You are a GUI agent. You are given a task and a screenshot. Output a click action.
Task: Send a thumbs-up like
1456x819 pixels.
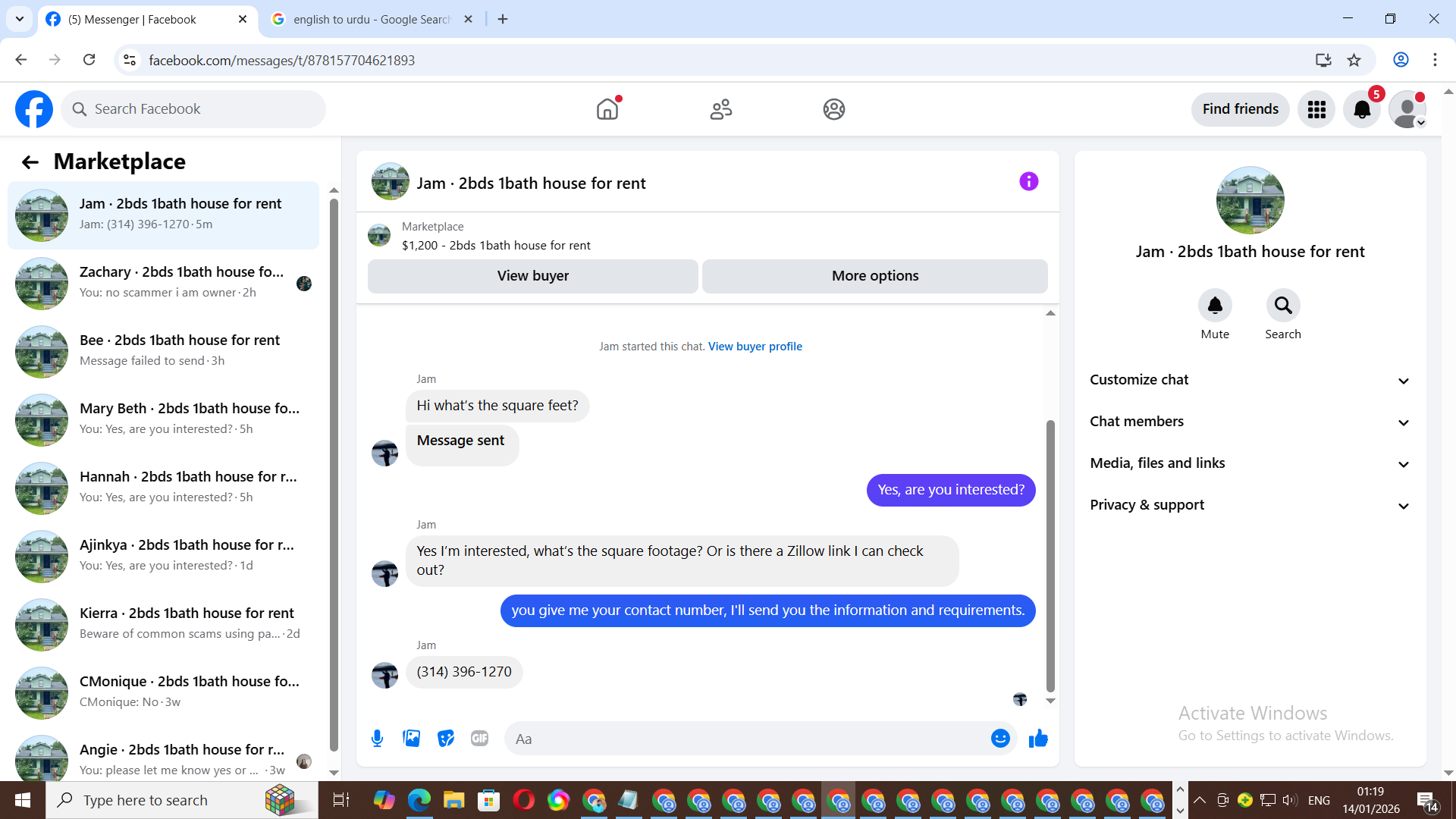(x=1038, y=739)
